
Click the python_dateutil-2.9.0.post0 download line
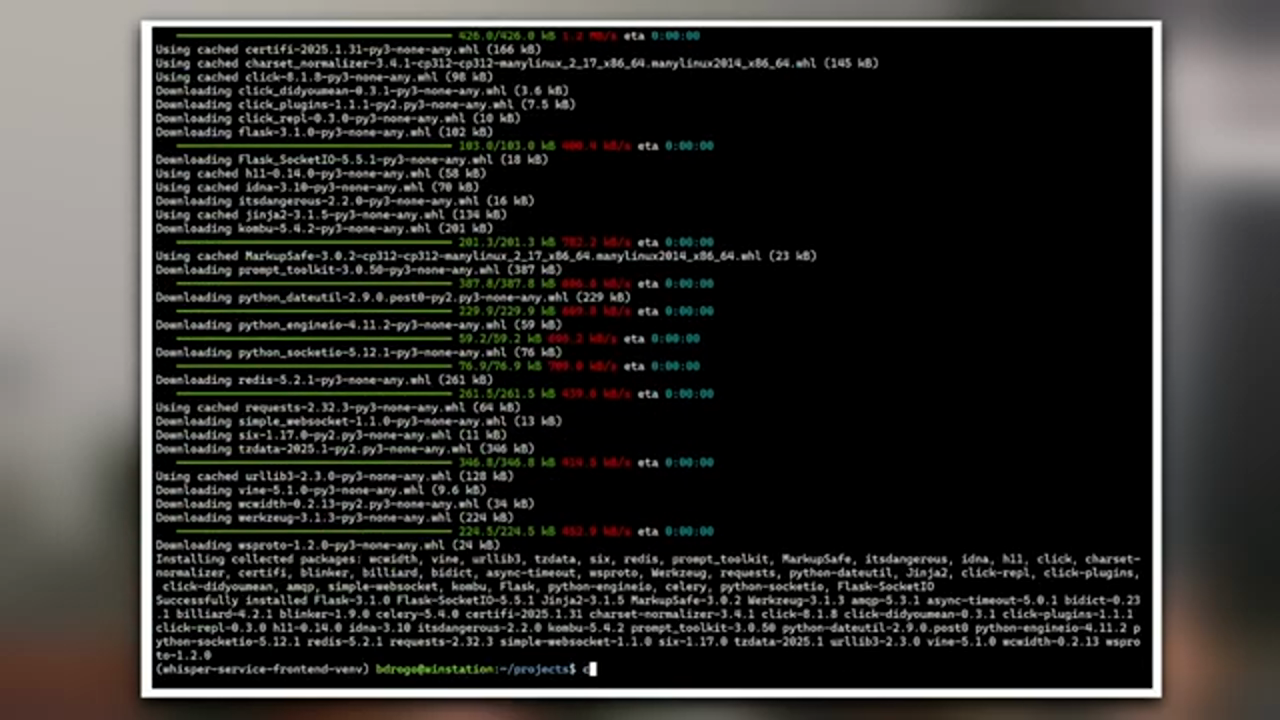pos(393,297)
